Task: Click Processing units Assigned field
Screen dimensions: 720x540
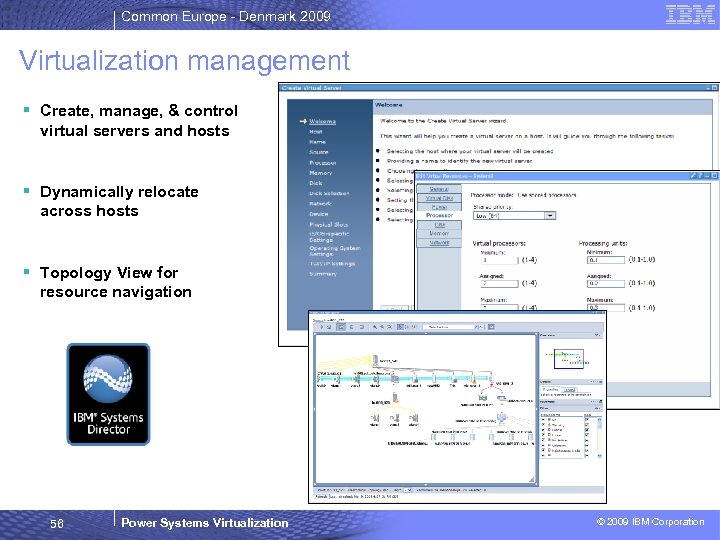Action: (x=606, y=283)
